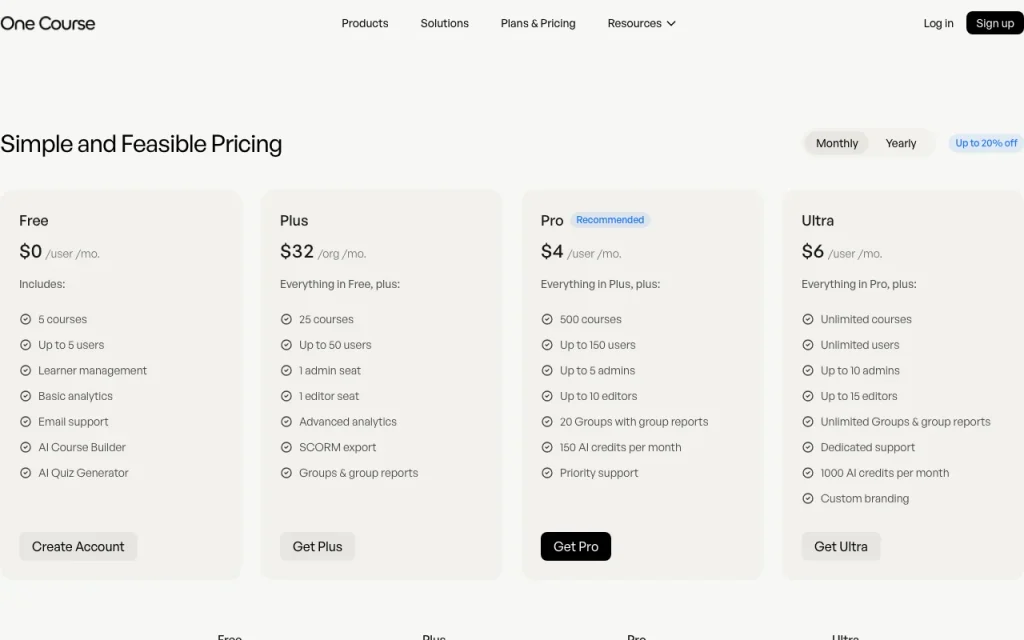This screenshot has height=640, width=1024.
Task: Click check icon beside Groups & group reports
Action: [286, 473]
